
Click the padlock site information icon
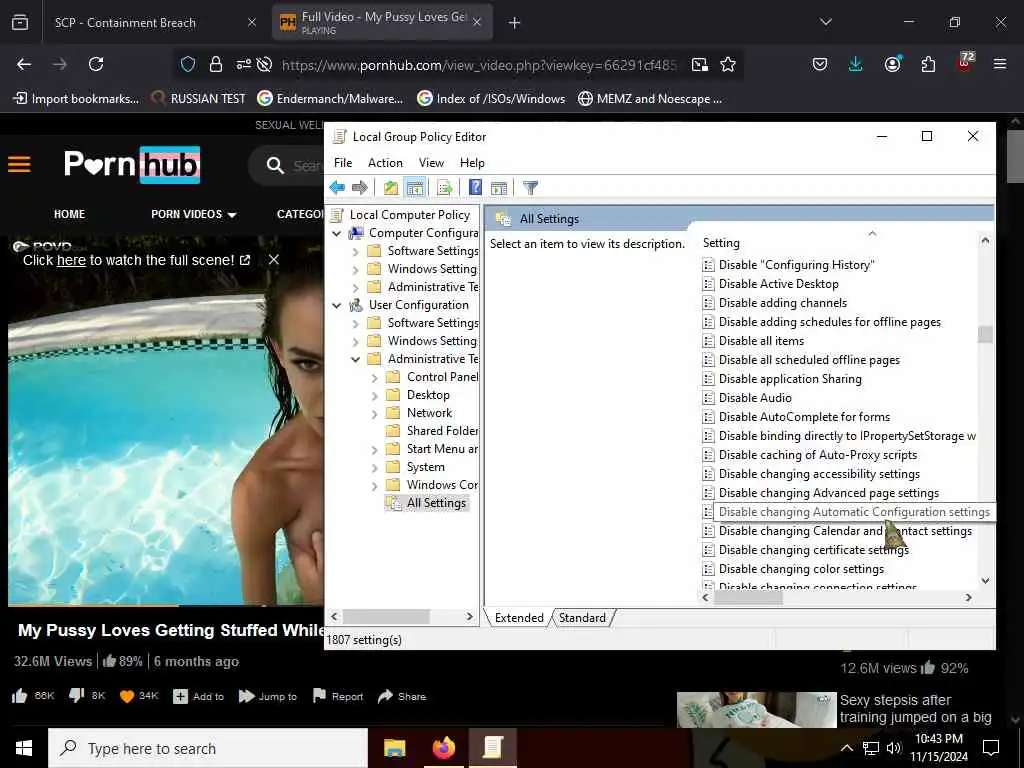point(216,64)
